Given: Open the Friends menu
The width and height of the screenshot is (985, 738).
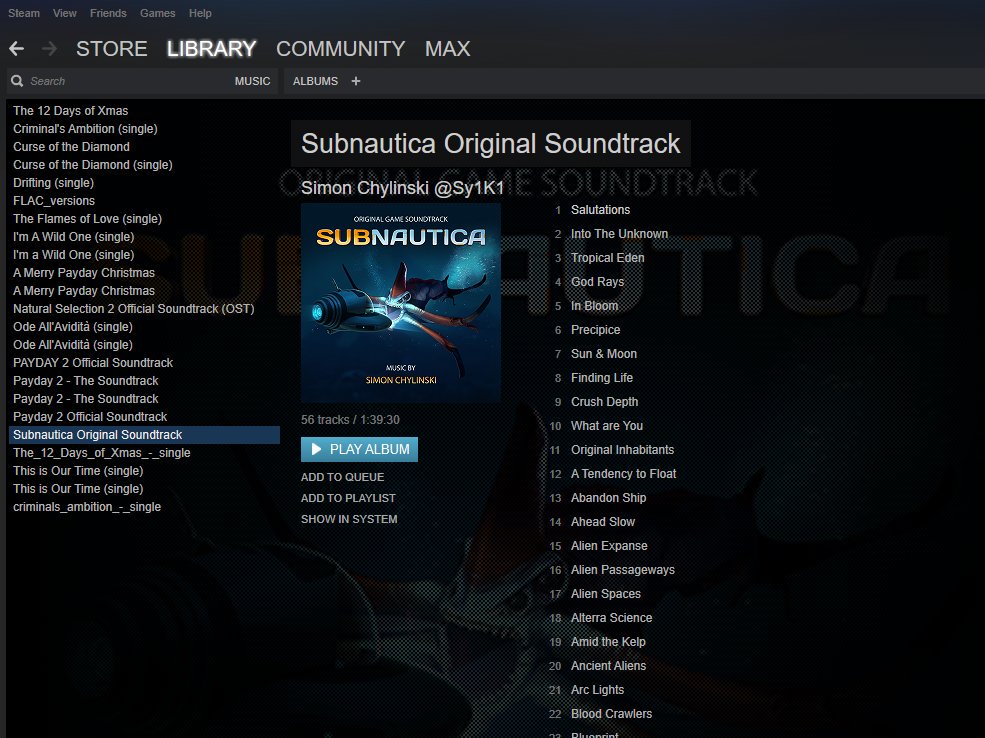Looking at the screenshot, I should (x=108, y=13).
